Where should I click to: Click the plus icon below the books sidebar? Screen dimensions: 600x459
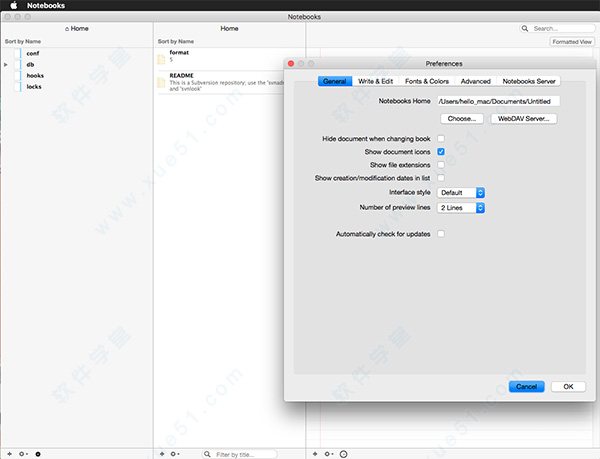(10, 454)
